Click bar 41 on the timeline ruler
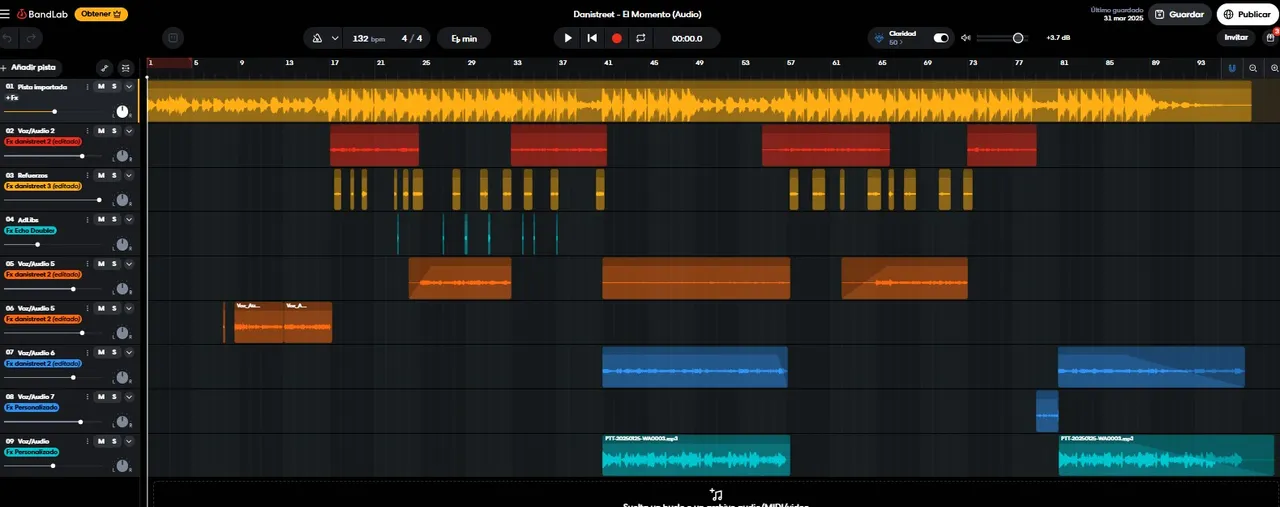 [608, 63]
